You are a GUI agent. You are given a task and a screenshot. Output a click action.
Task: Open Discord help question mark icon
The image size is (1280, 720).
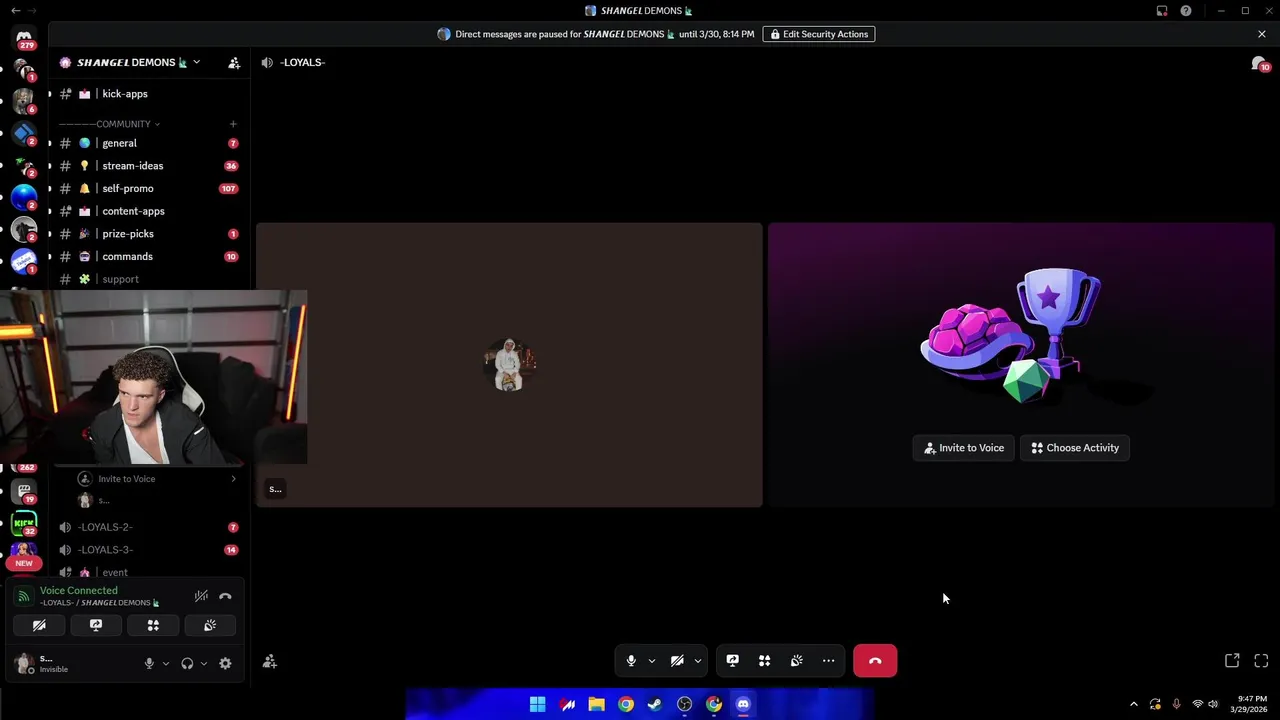click(1186, 10)
